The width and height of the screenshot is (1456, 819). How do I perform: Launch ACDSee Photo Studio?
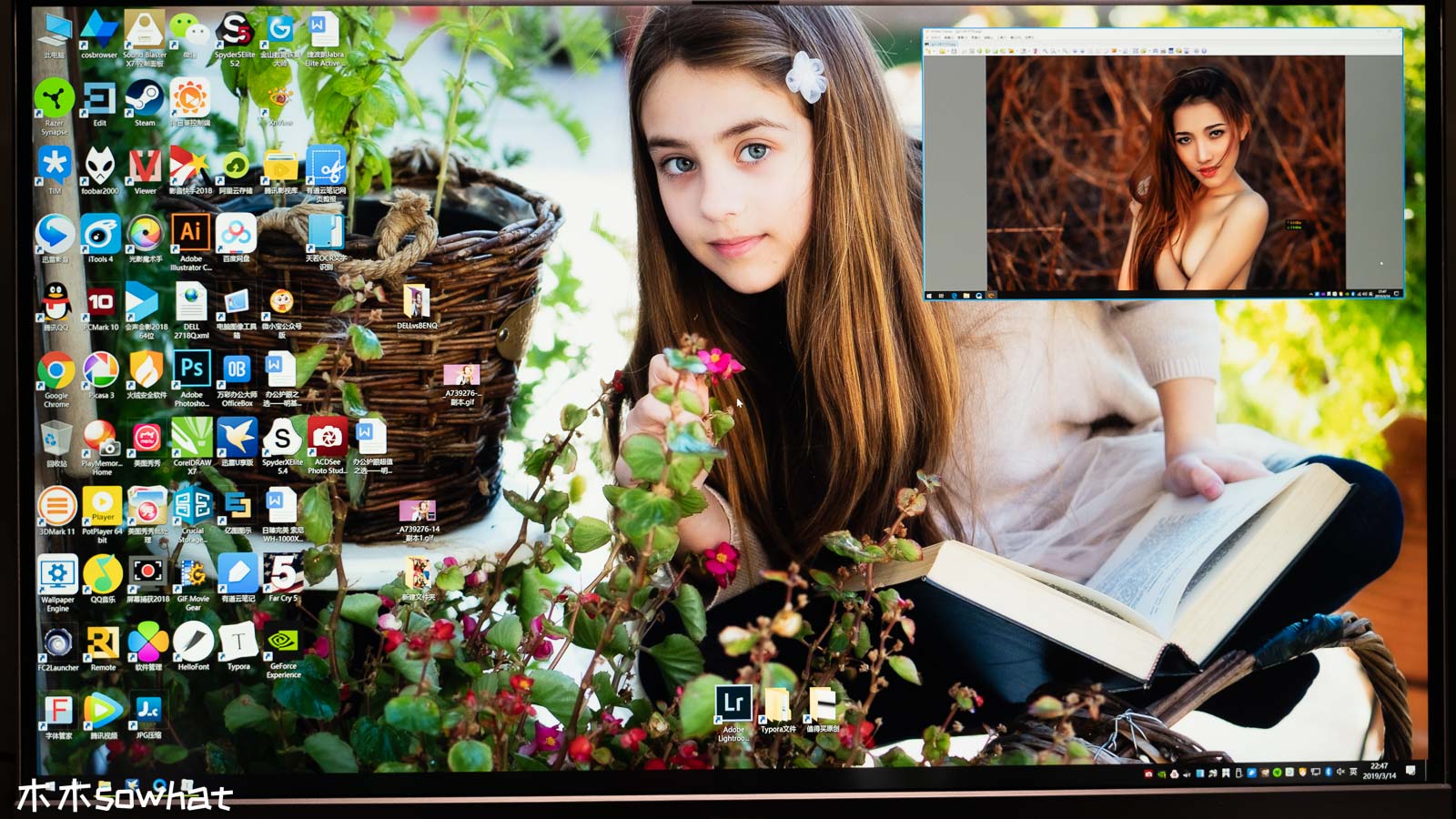(x=327, y=448)
